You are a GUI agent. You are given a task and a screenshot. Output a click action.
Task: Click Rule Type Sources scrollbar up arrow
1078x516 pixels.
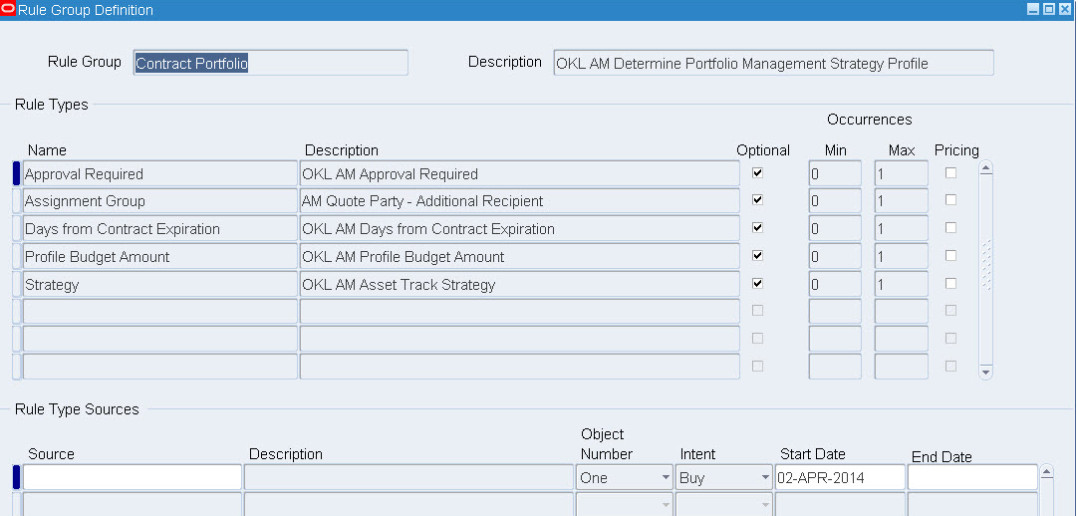pyautogui.click(x=1046, y=472)
